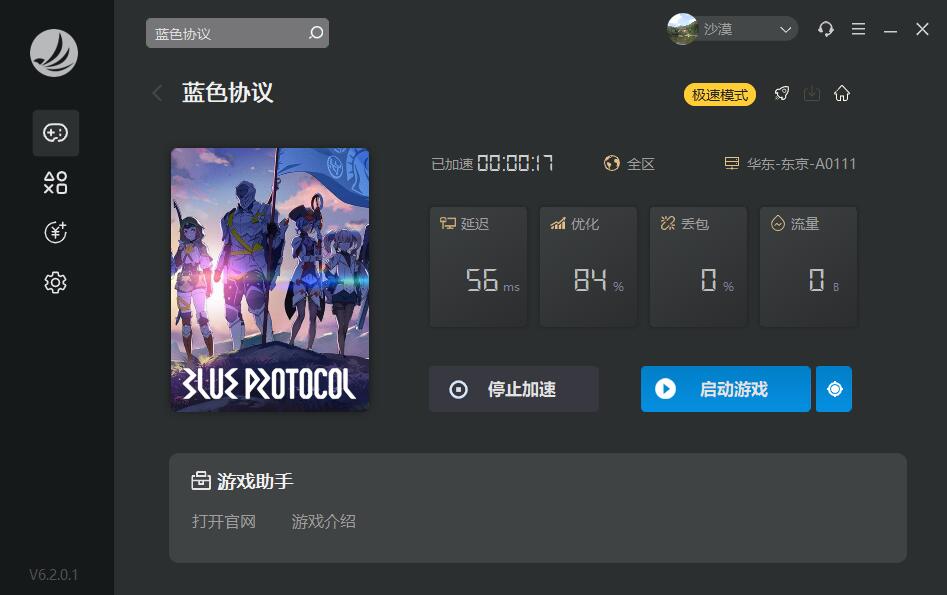Click the 游戏助手 toolbox icon

(201, 481)
